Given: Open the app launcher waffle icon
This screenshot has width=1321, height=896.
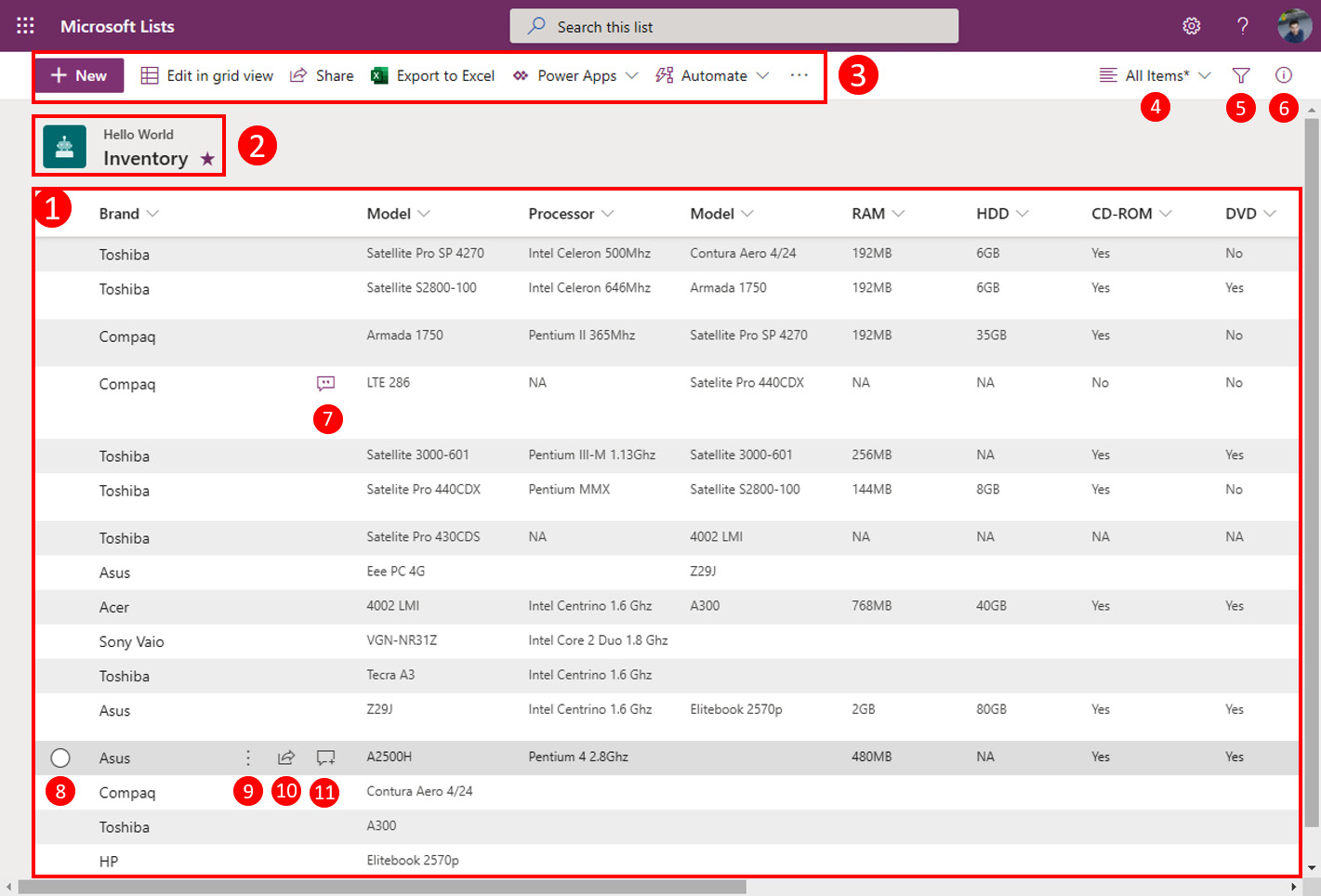Looking at the screenshot, I should tap(25, 26).
